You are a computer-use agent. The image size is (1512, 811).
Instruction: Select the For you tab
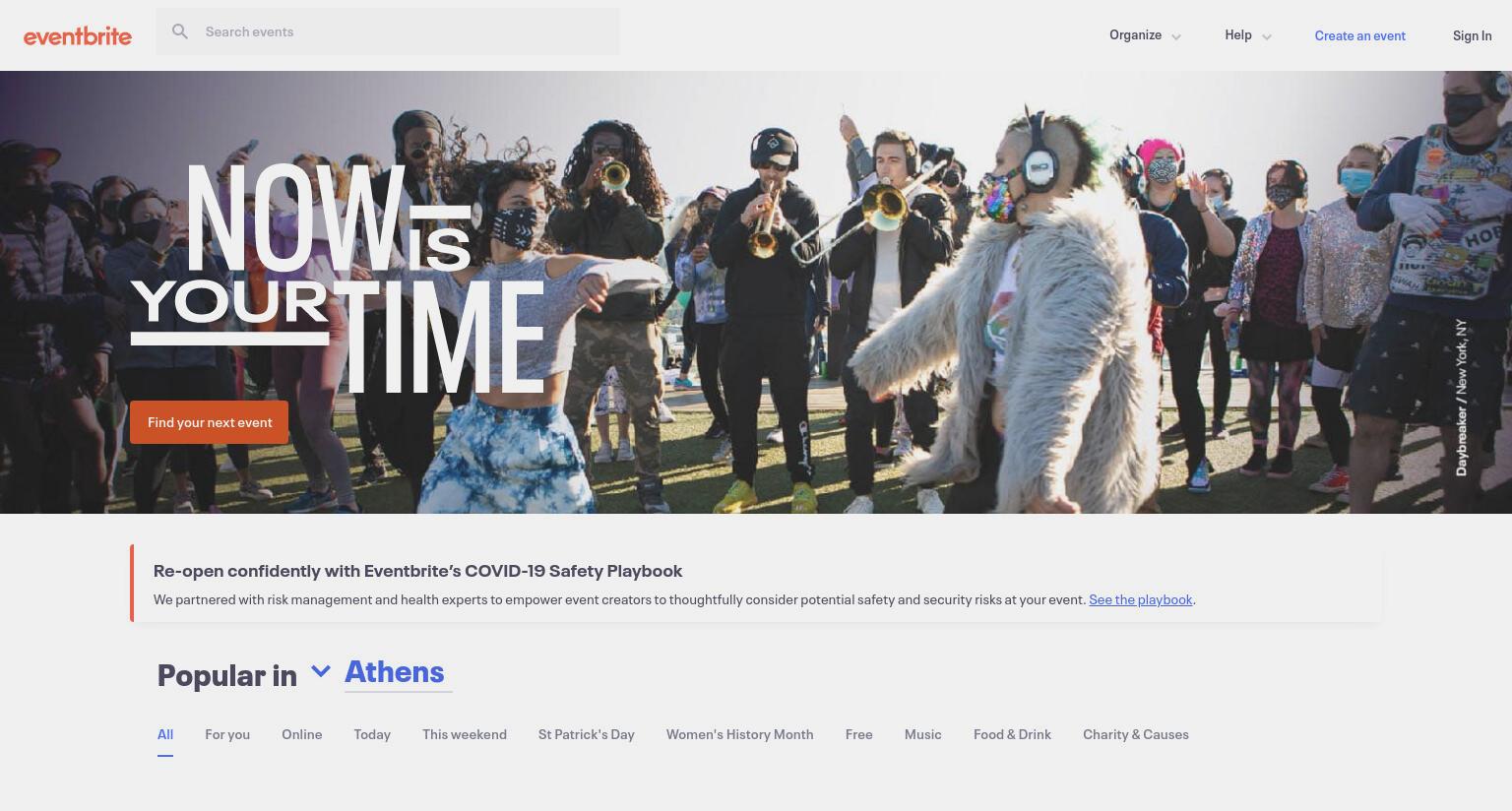[x=227, y=734]
